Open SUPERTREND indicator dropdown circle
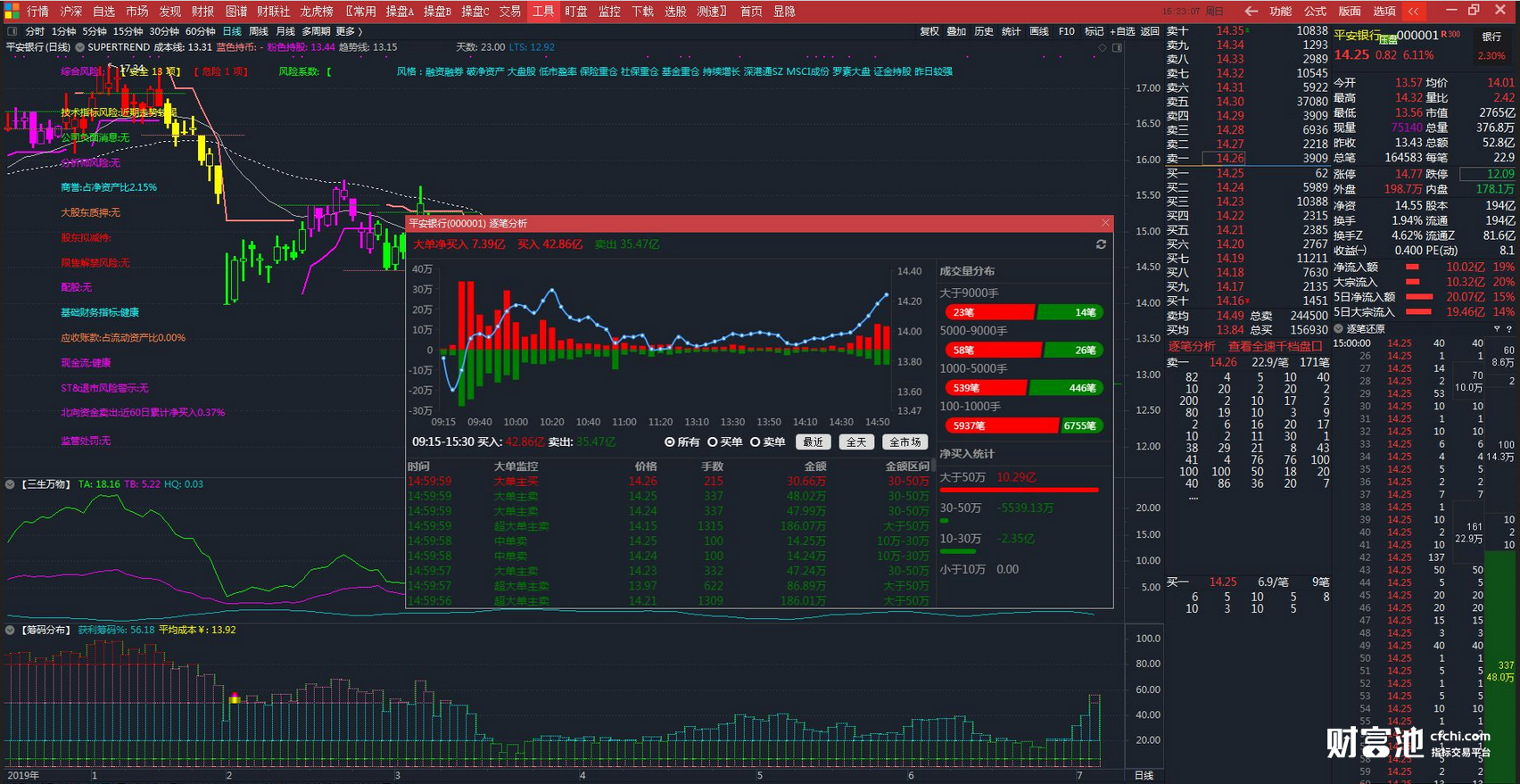 tap(80, 47)
